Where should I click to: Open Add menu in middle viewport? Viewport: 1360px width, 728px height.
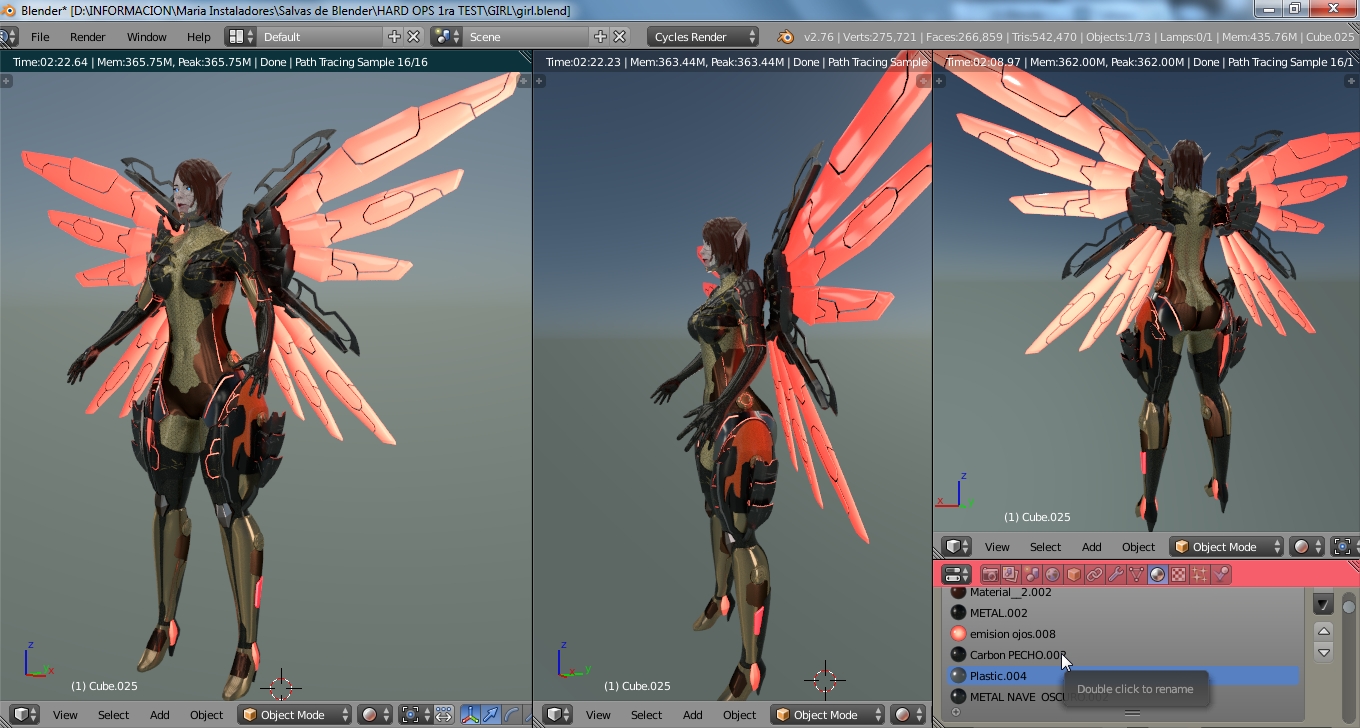[x=693, y=715]
